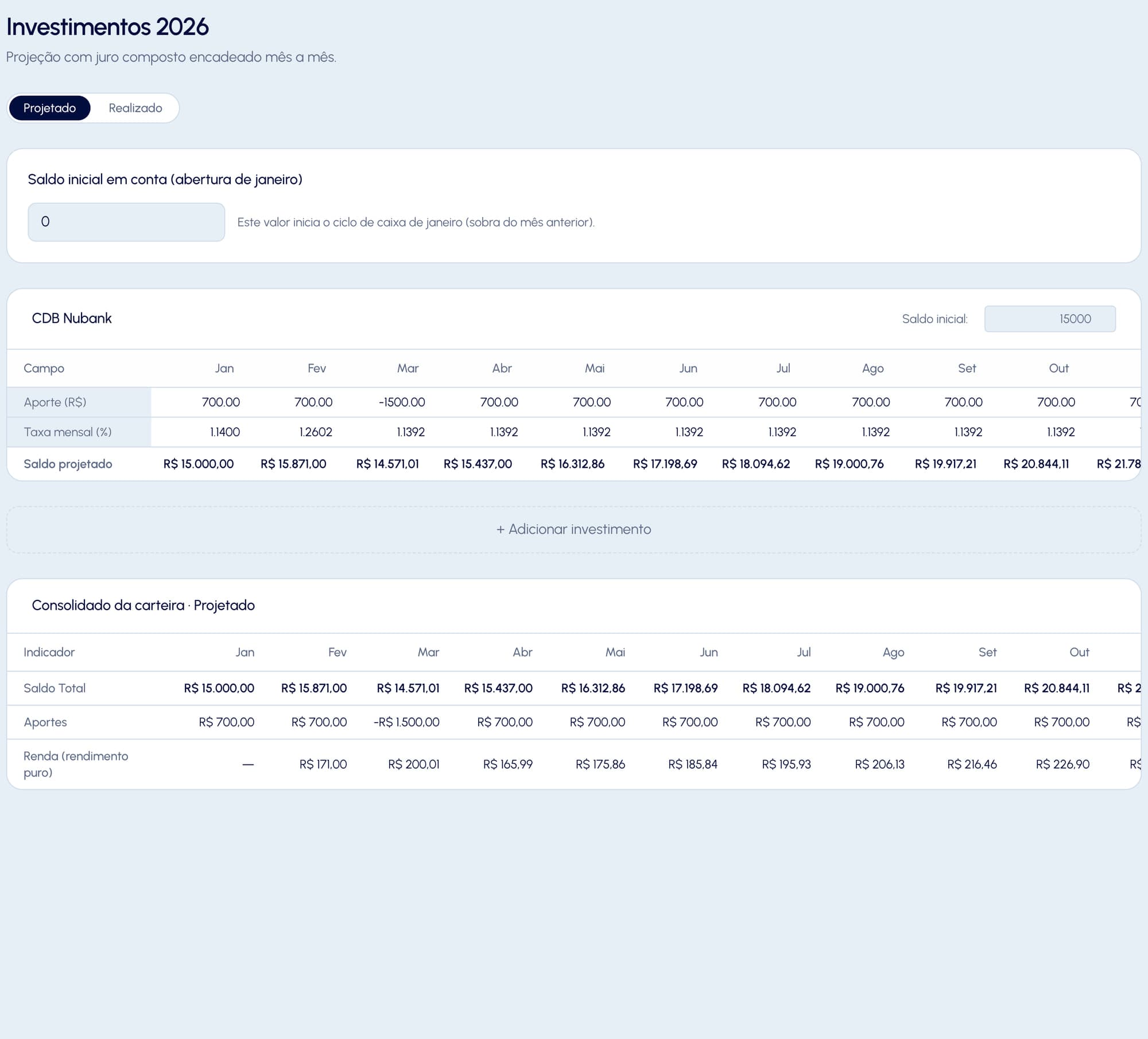
Task: Select Saldo projetado value R$ 14.571,01
Action: (387, 464)
